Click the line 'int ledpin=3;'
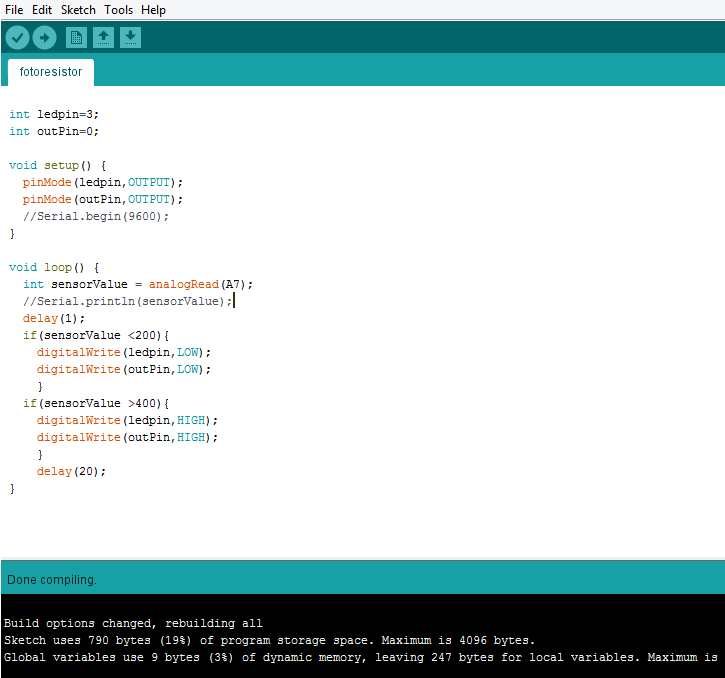This screenshot has width=725, height=678. [x=54, y=114]
